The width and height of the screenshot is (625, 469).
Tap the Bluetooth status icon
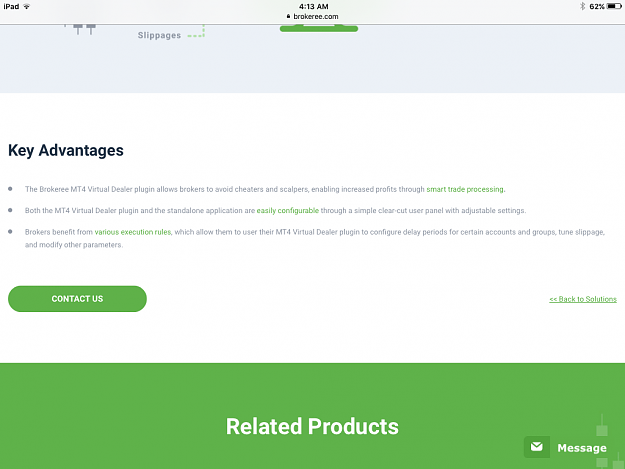click(x=582, y=6)
